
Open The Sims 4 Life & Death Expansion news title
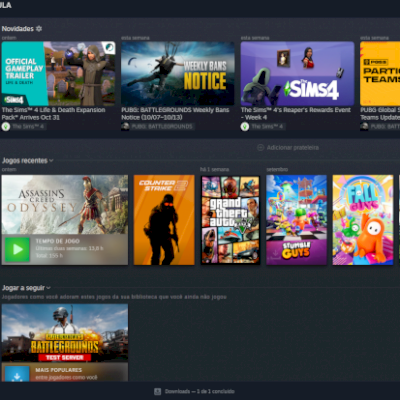(53, 114)
